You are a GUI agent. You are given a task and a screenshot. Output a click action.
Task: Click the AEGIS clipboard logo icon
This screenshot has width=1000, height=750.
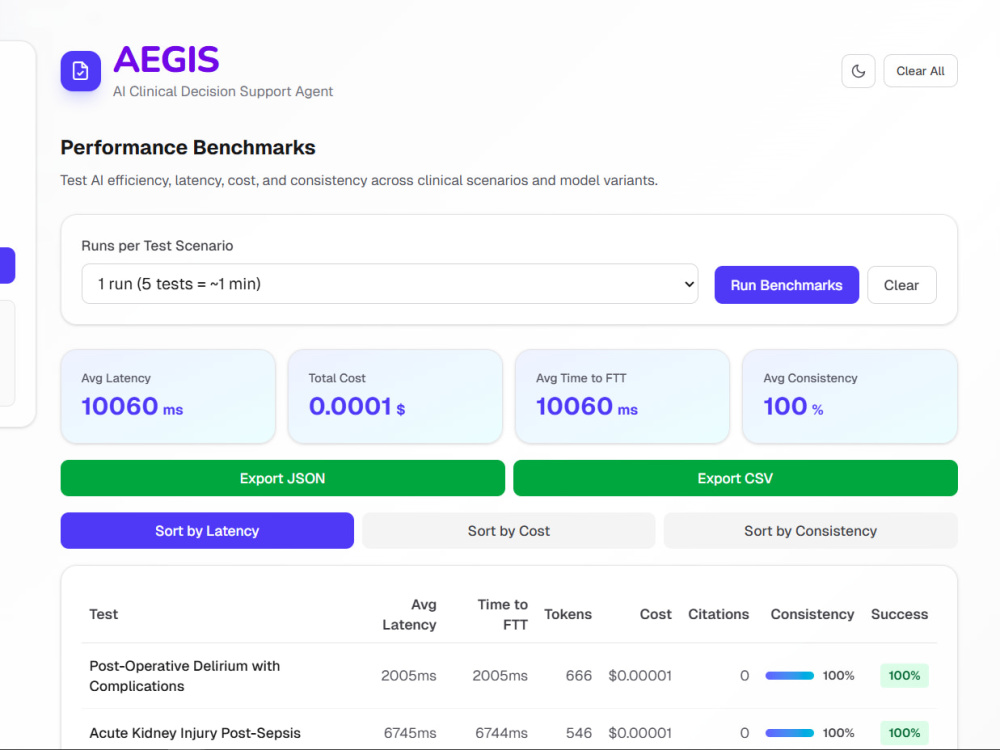[x=80, y=71]
